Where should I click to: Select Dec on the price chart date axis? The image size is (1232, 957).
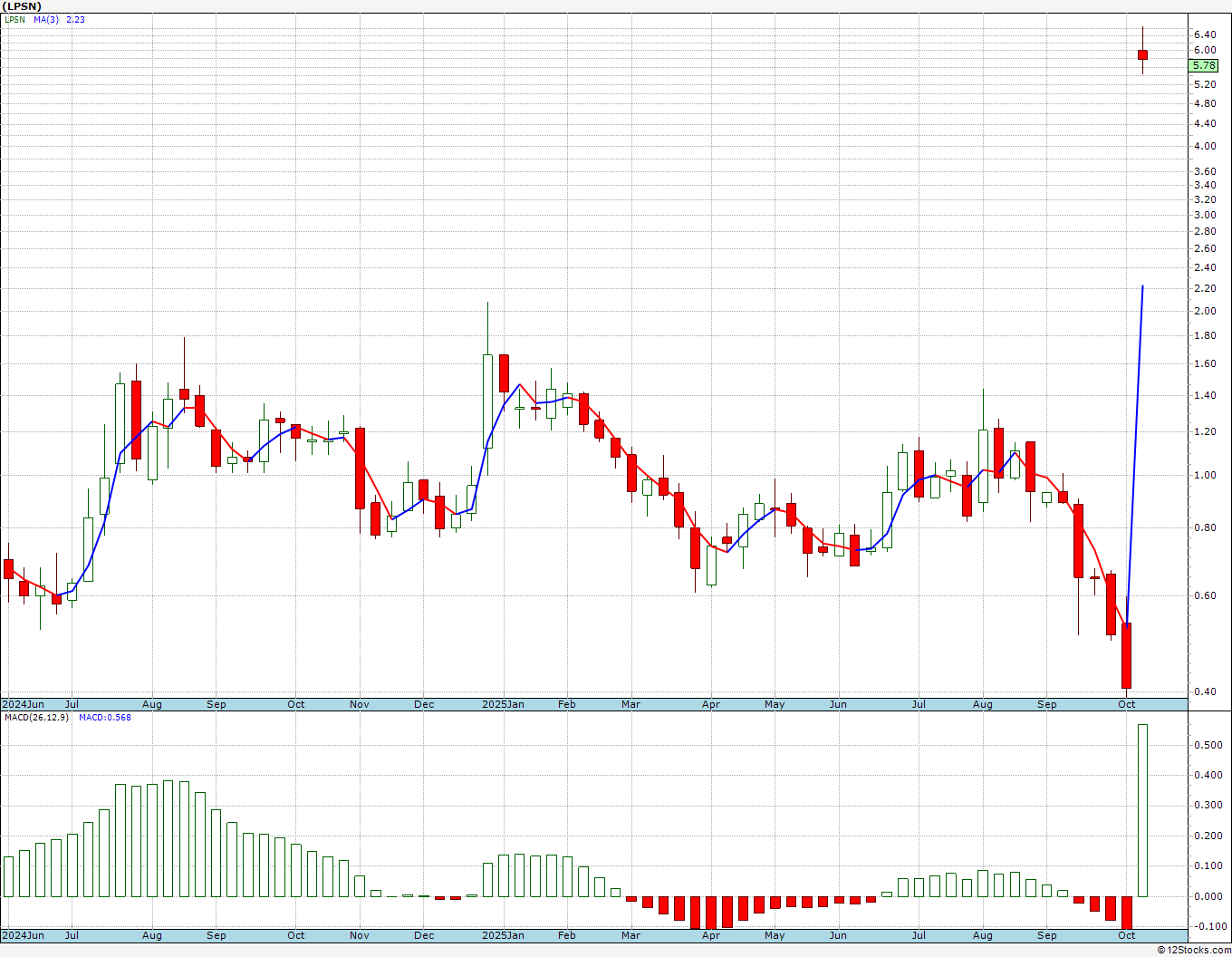point(424,704)
